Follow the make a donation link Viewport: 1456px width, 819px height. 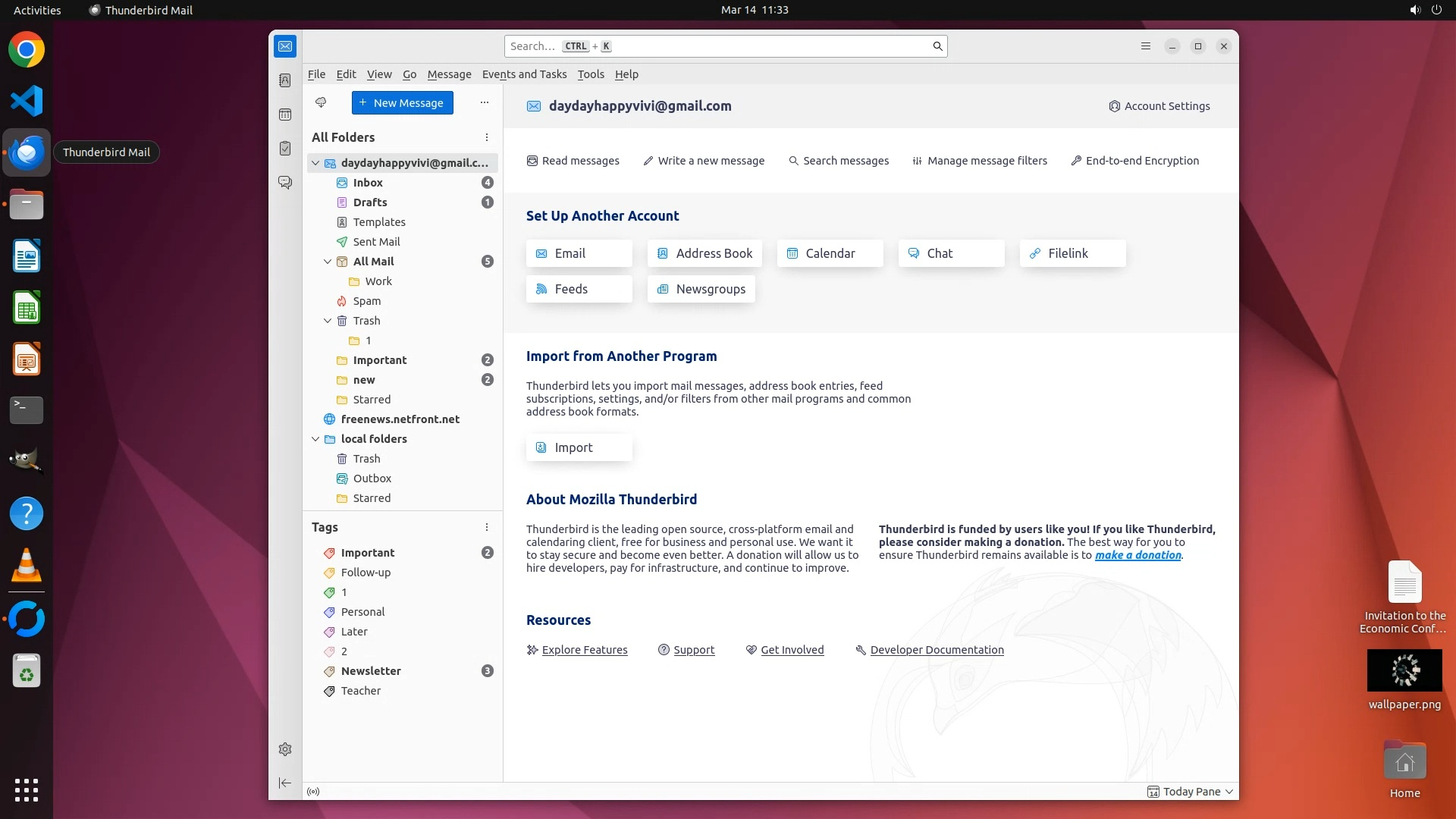point(1137,555)
